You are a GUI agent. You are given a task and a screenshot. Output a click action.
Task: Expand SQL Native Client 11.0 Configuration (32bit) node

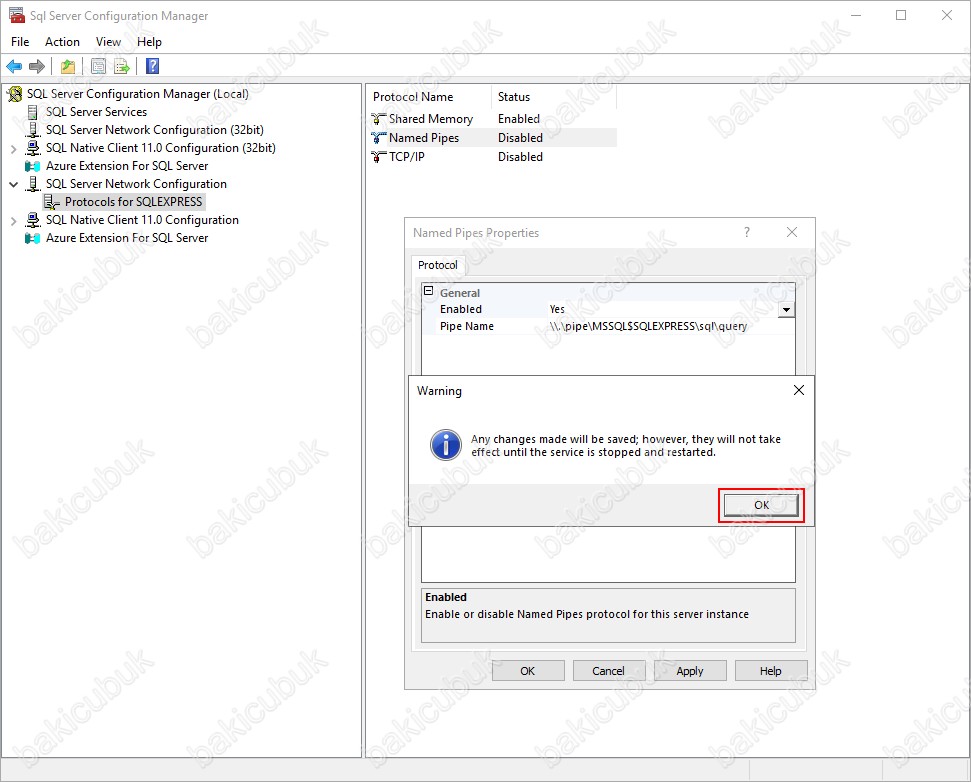14,149
